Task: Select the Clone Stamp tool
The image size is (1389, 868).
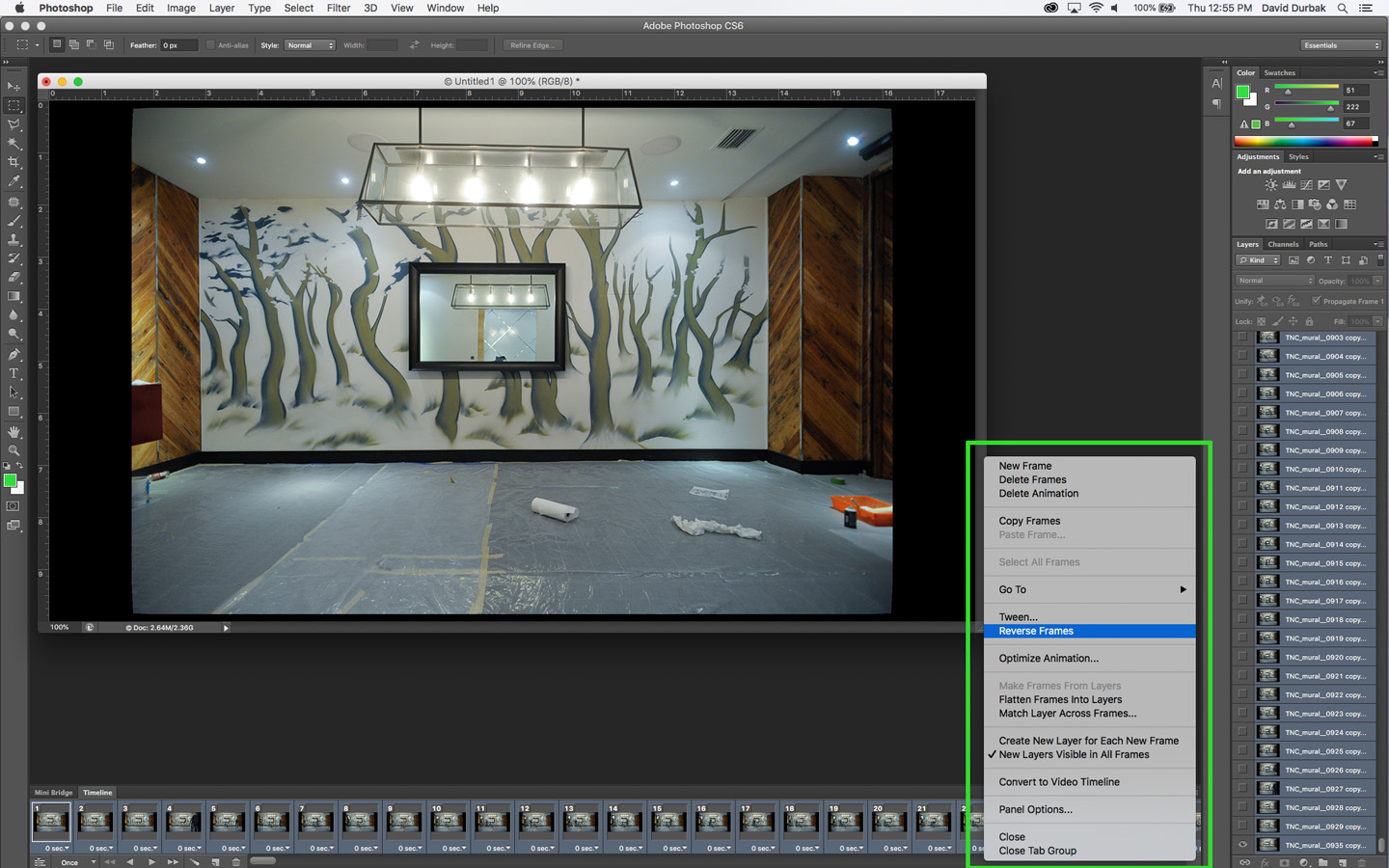Action: (x=14, y=239)
